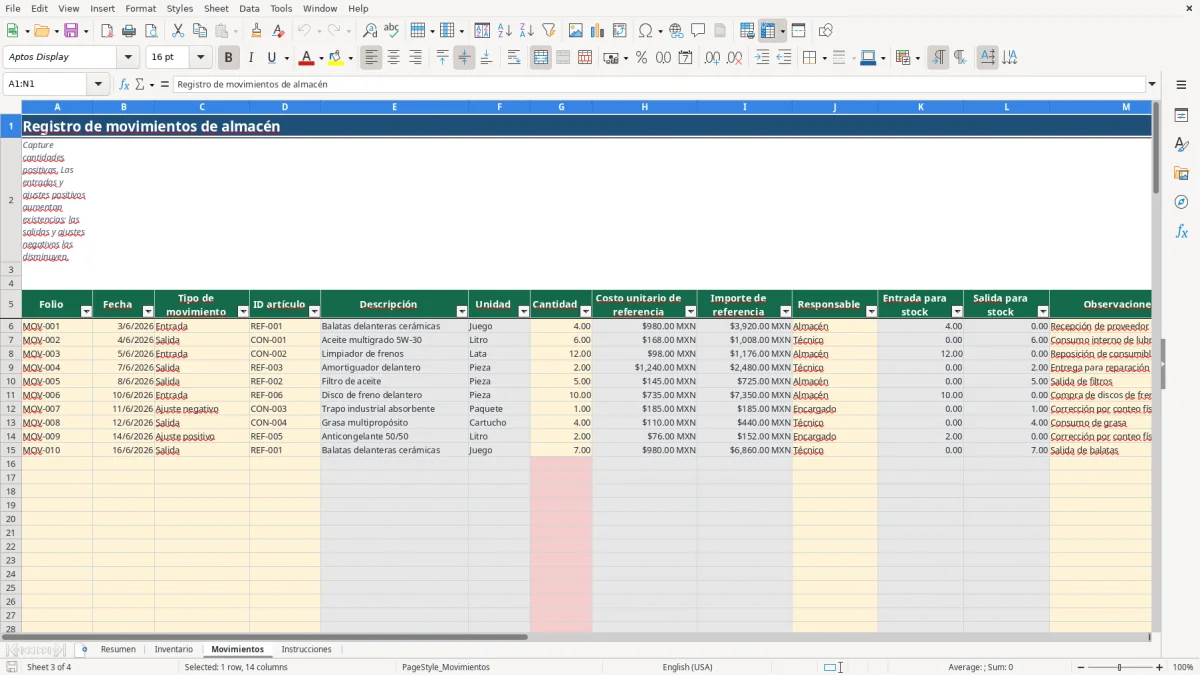Open the font size dropdown
The height and width of the screenshot is (675, 1200).
[200, 57]
